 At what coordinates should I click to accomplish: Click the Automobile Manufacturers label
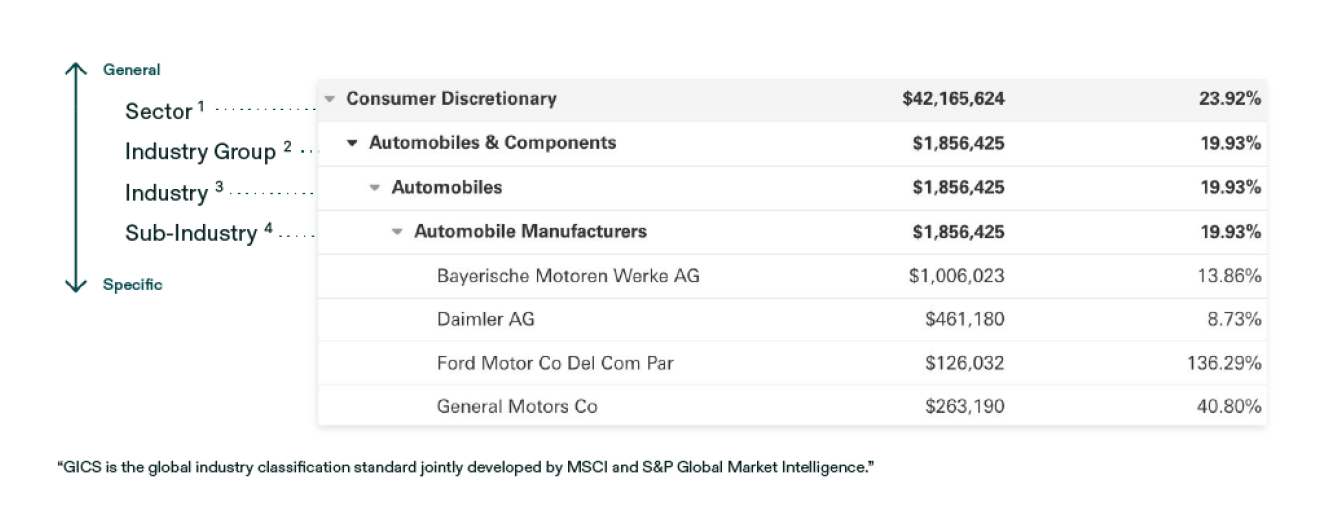530,232
